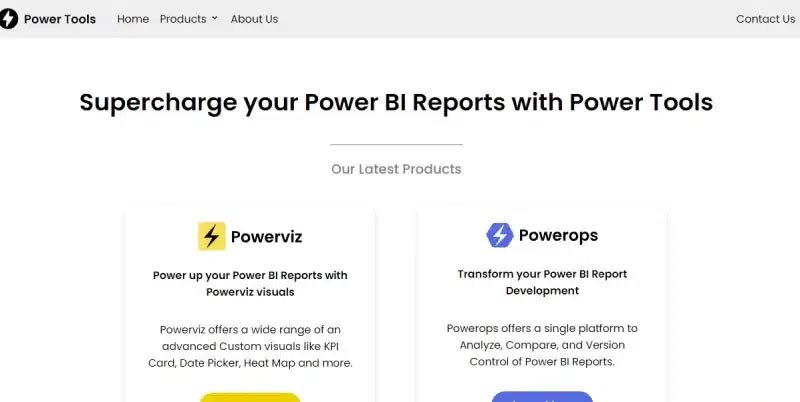Click the Our Latest Products subtitle
800x402 pixels.
click(x=396, y=169)
